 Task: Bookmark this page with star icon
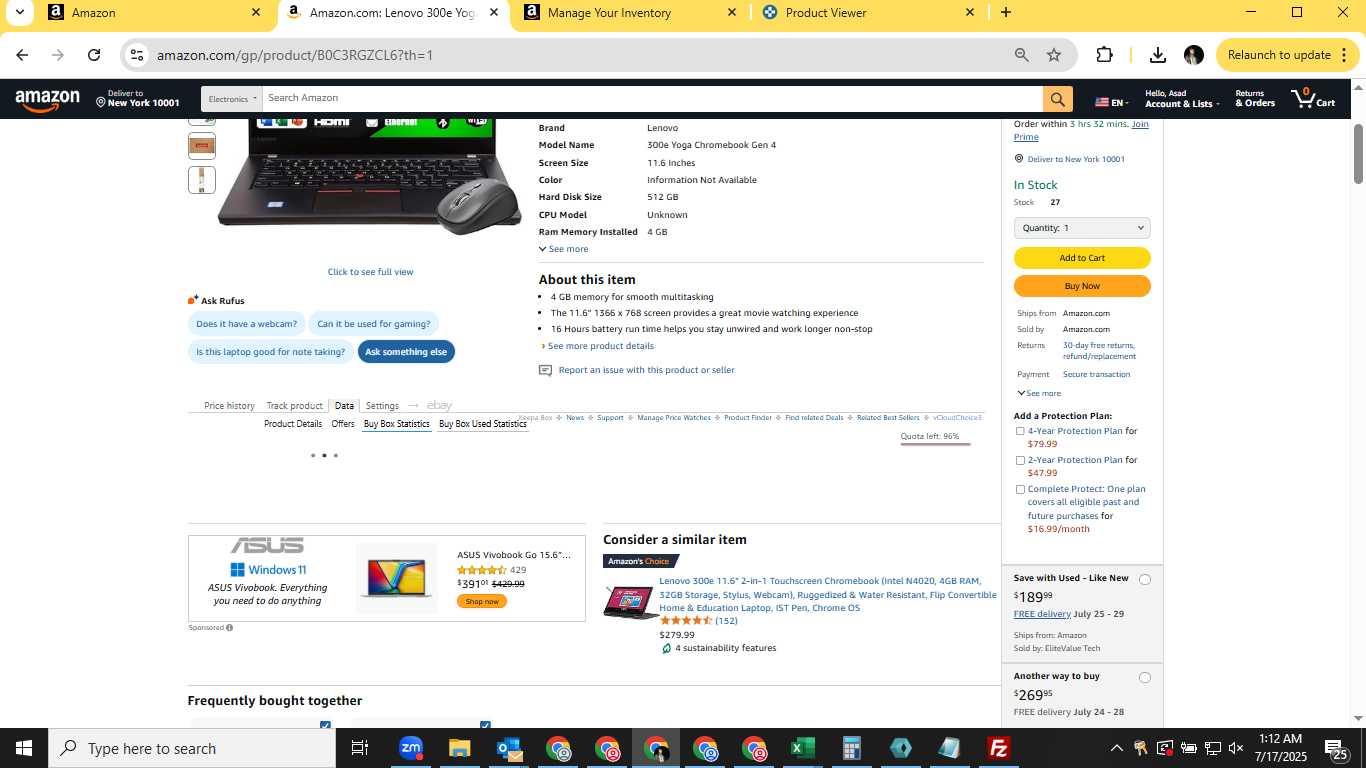tap(1054, 55)
